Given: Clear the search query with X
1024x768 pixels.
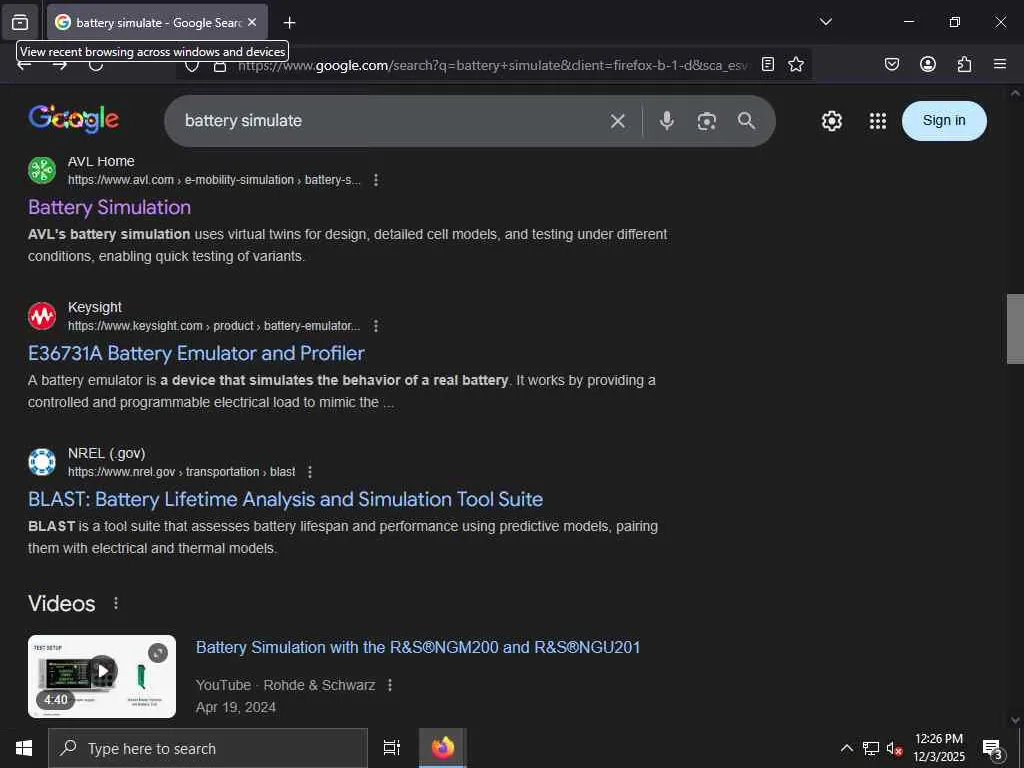Looking at the screenshot, I should [x=618, y=121].
